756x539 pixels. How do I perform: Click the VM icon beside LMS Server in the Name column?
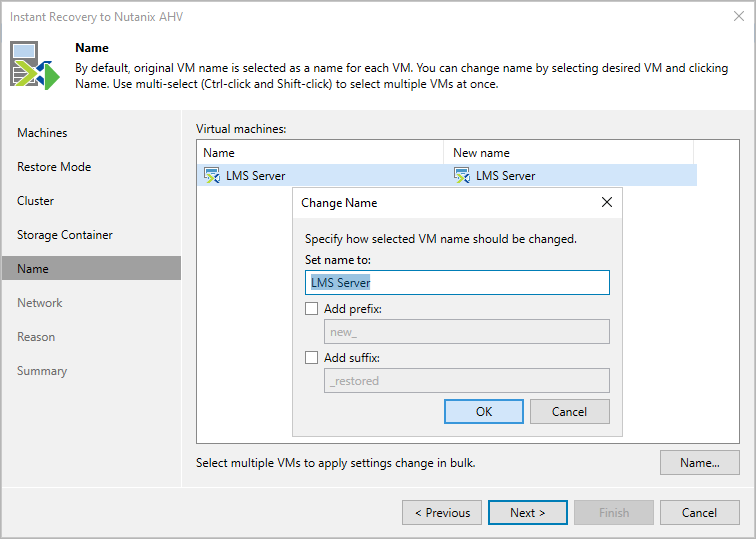pyautogui.click(x=212, y=176)
